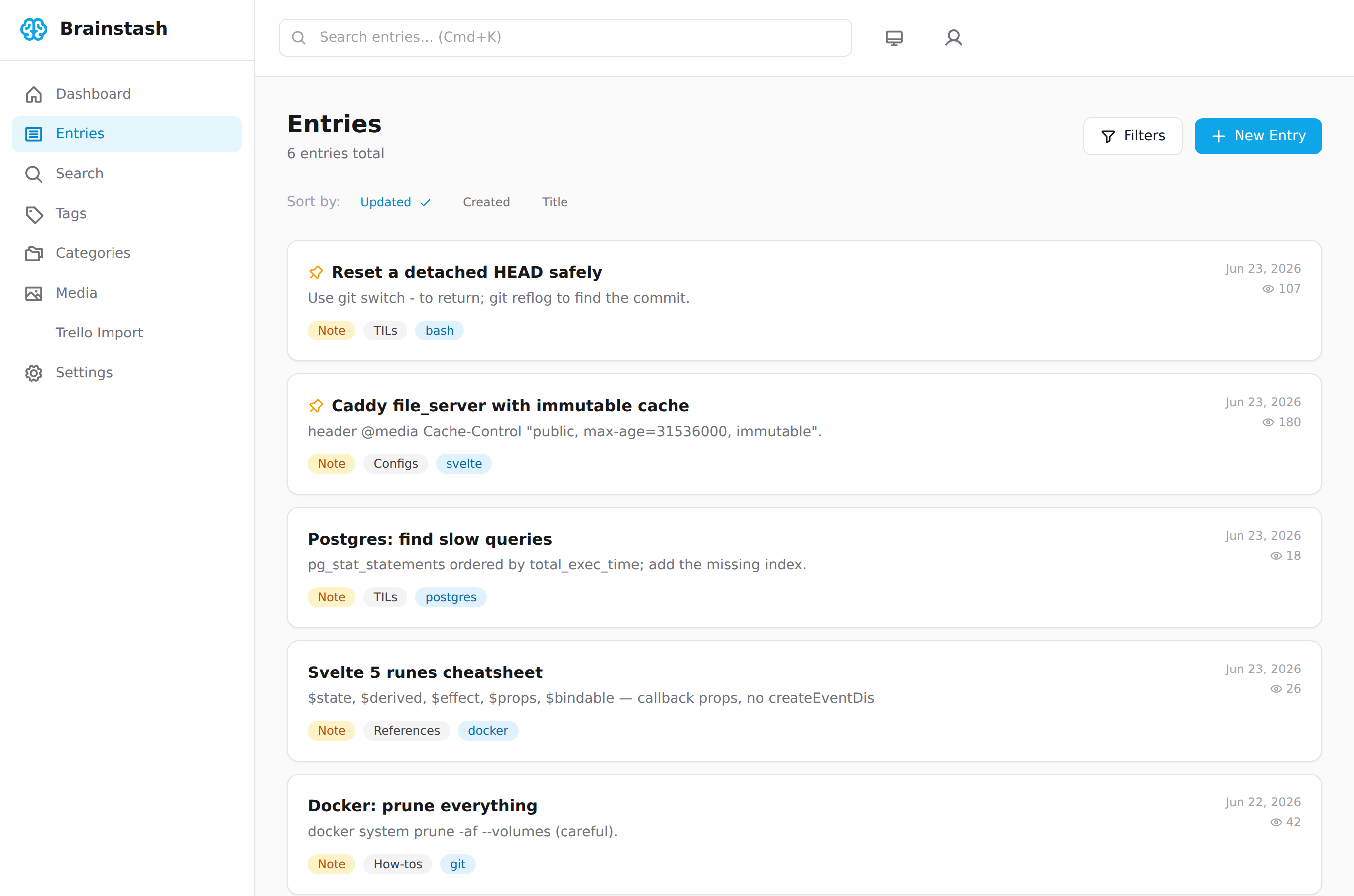The height and width of the screenshot is (896, 1354).
Task: Click the eye icon next to 180 views
Action: (1268, 422)
